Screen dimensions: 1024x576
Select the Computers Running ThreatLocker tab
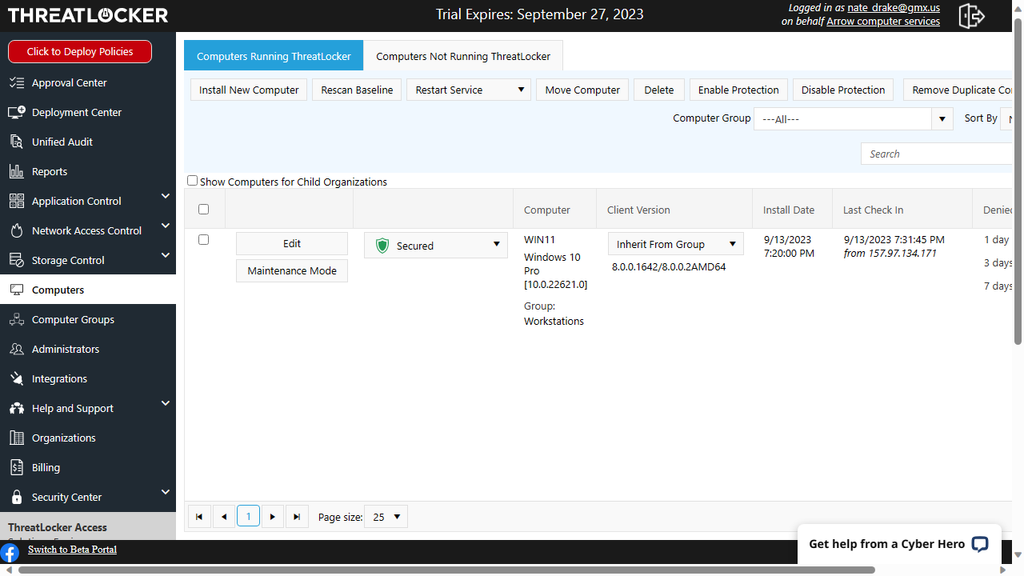(273, 56)
